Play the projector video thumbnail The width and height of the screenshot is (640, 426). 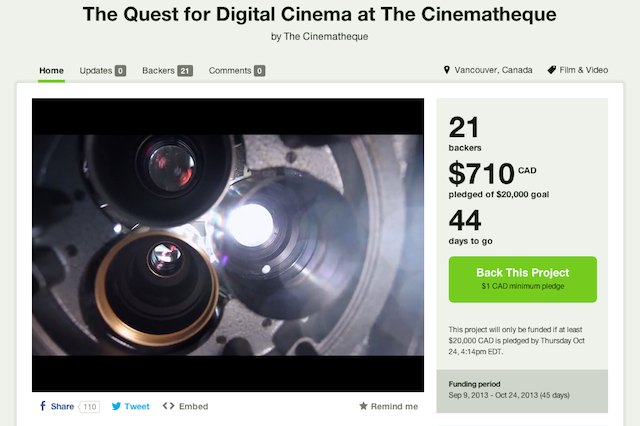(x=228, y=245)
